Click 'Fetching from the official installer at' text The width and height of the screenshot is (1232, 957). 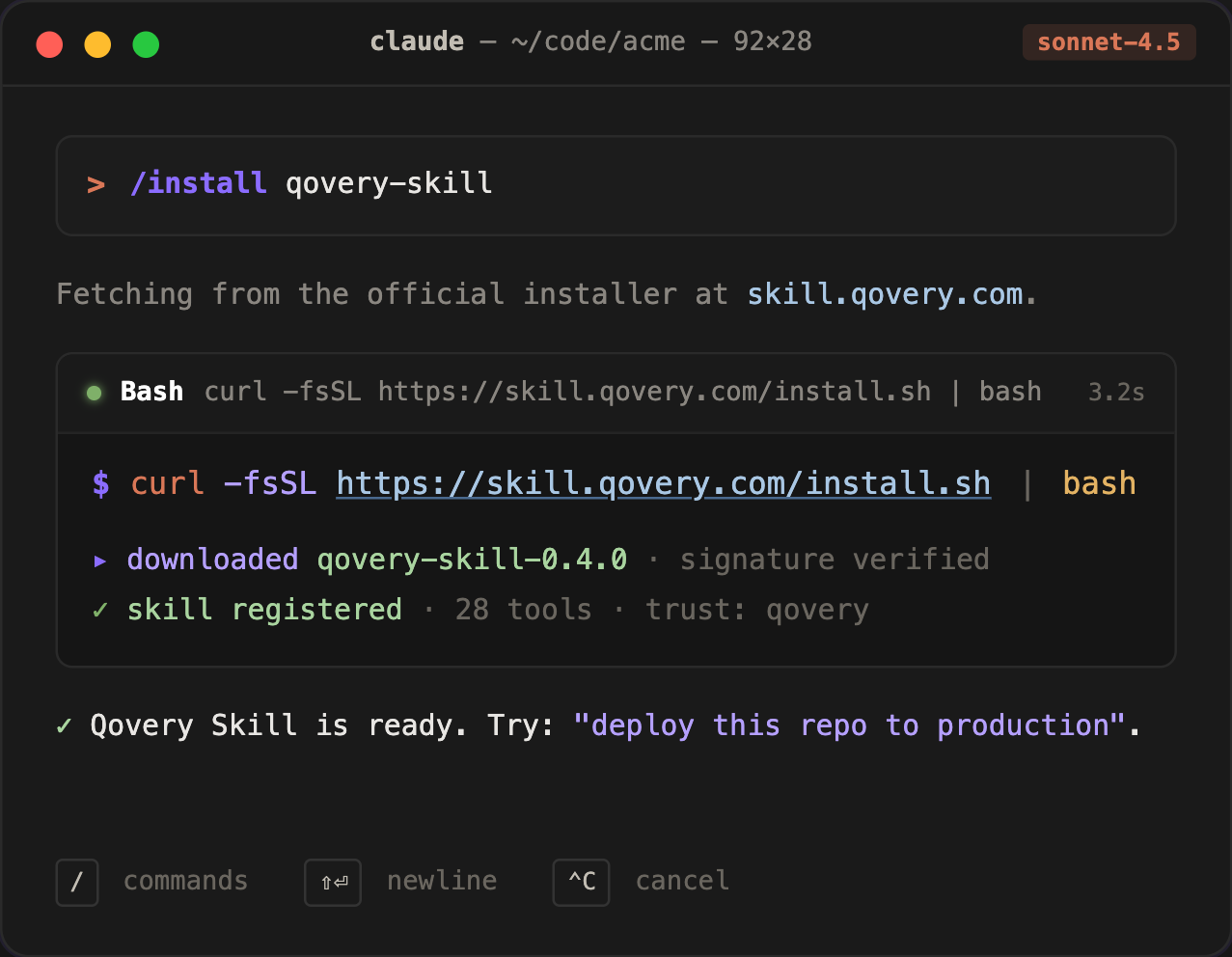392,294
